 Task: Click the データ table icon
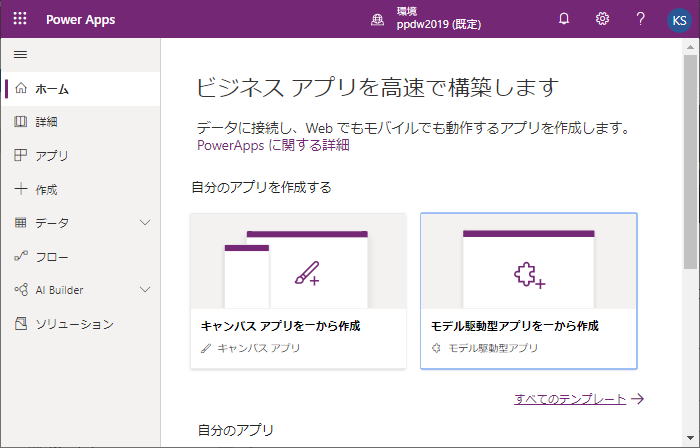21,222
